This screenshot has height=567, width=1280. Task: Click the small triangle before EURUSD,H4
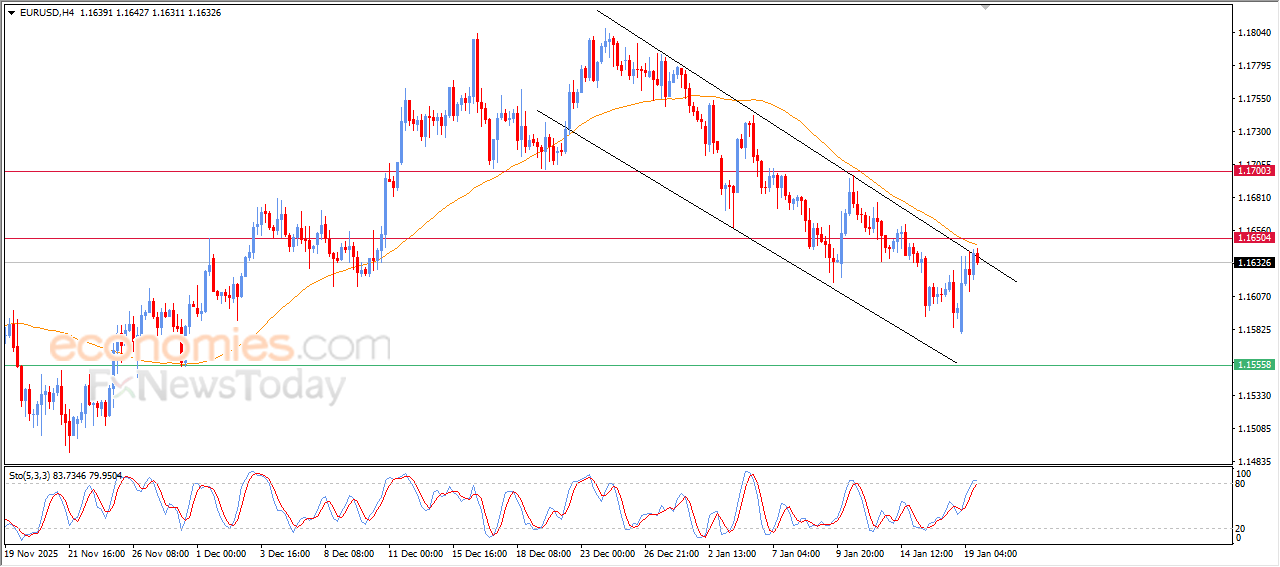pos(11,12)
